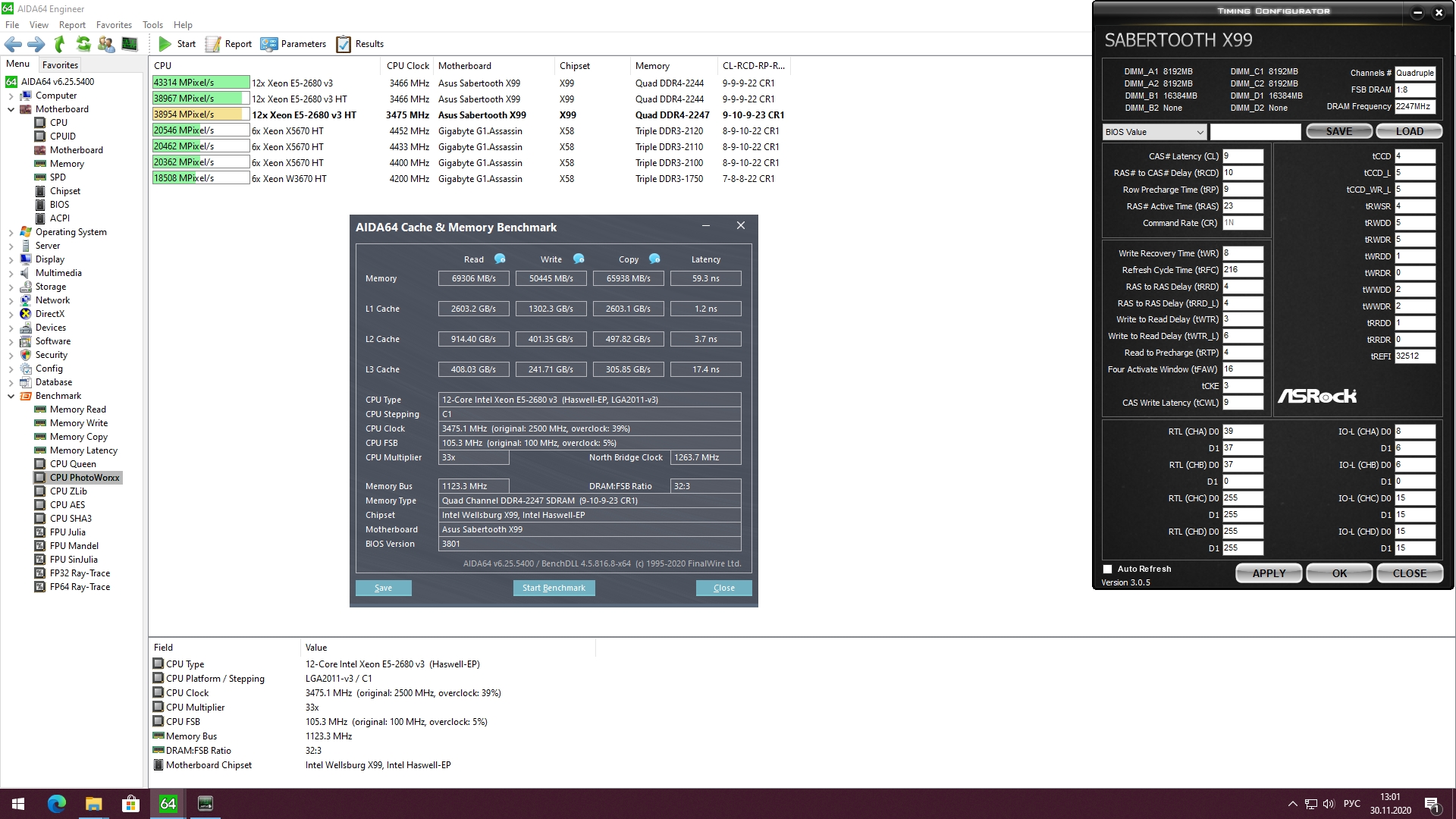1456x819 pixels.
Task: Collapse the Benchmark tree node
Action: point(11,396)
